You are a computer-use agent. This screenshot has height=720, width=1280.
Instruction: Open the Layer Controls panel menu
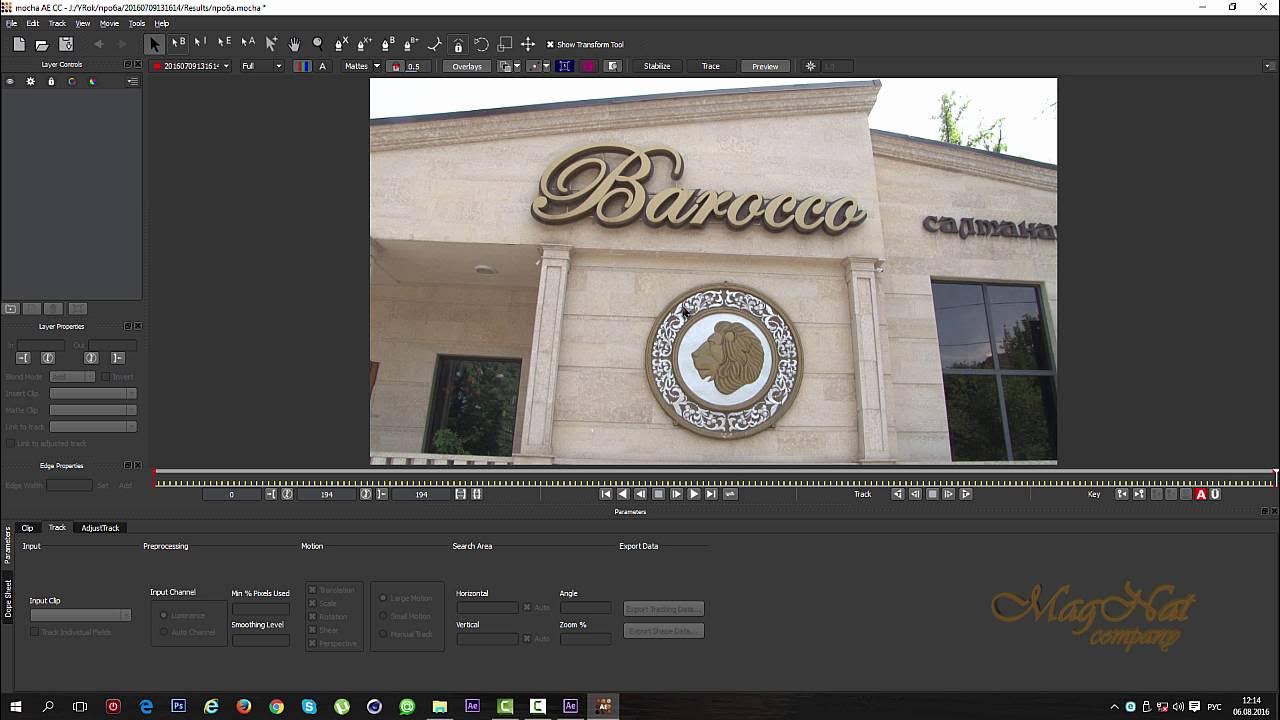pos(132,81)
